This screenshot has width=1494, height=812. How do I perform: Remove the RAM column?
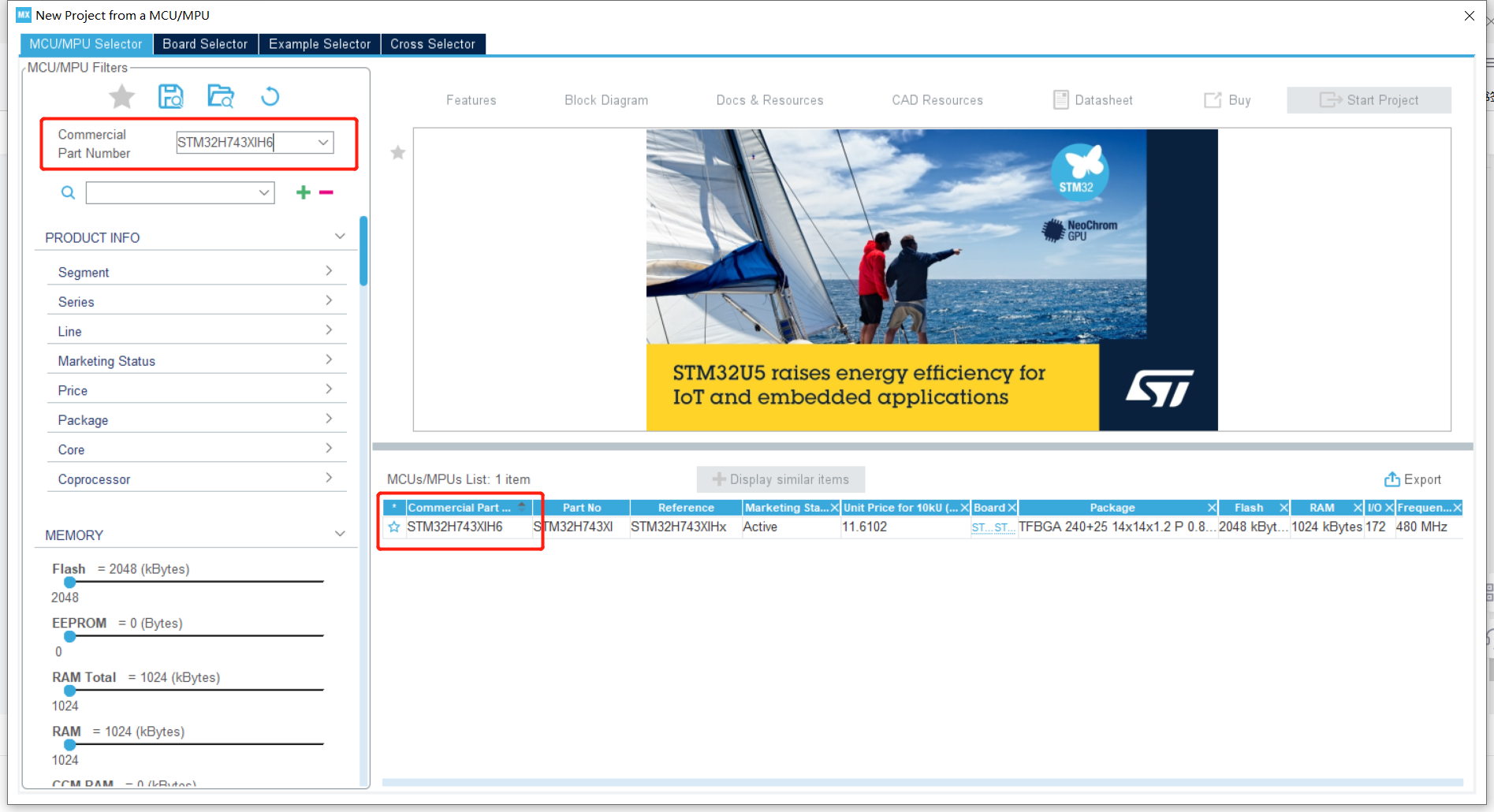pos(1358,508)
